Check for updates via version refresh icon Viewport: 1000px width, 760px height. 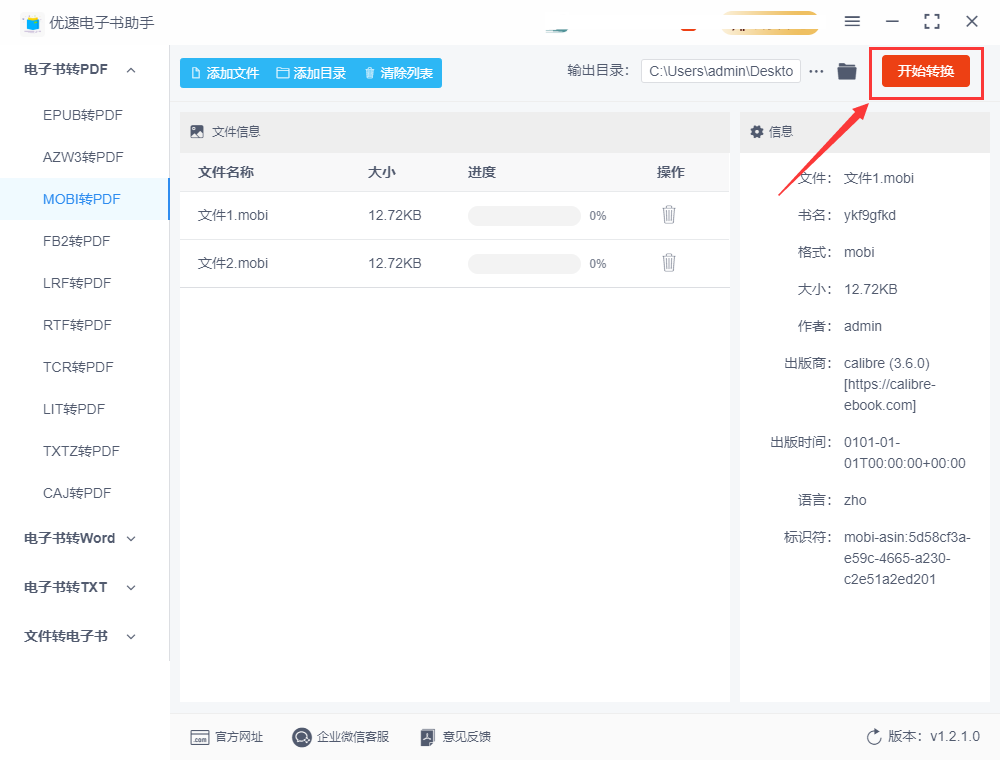tap(874, 737)
